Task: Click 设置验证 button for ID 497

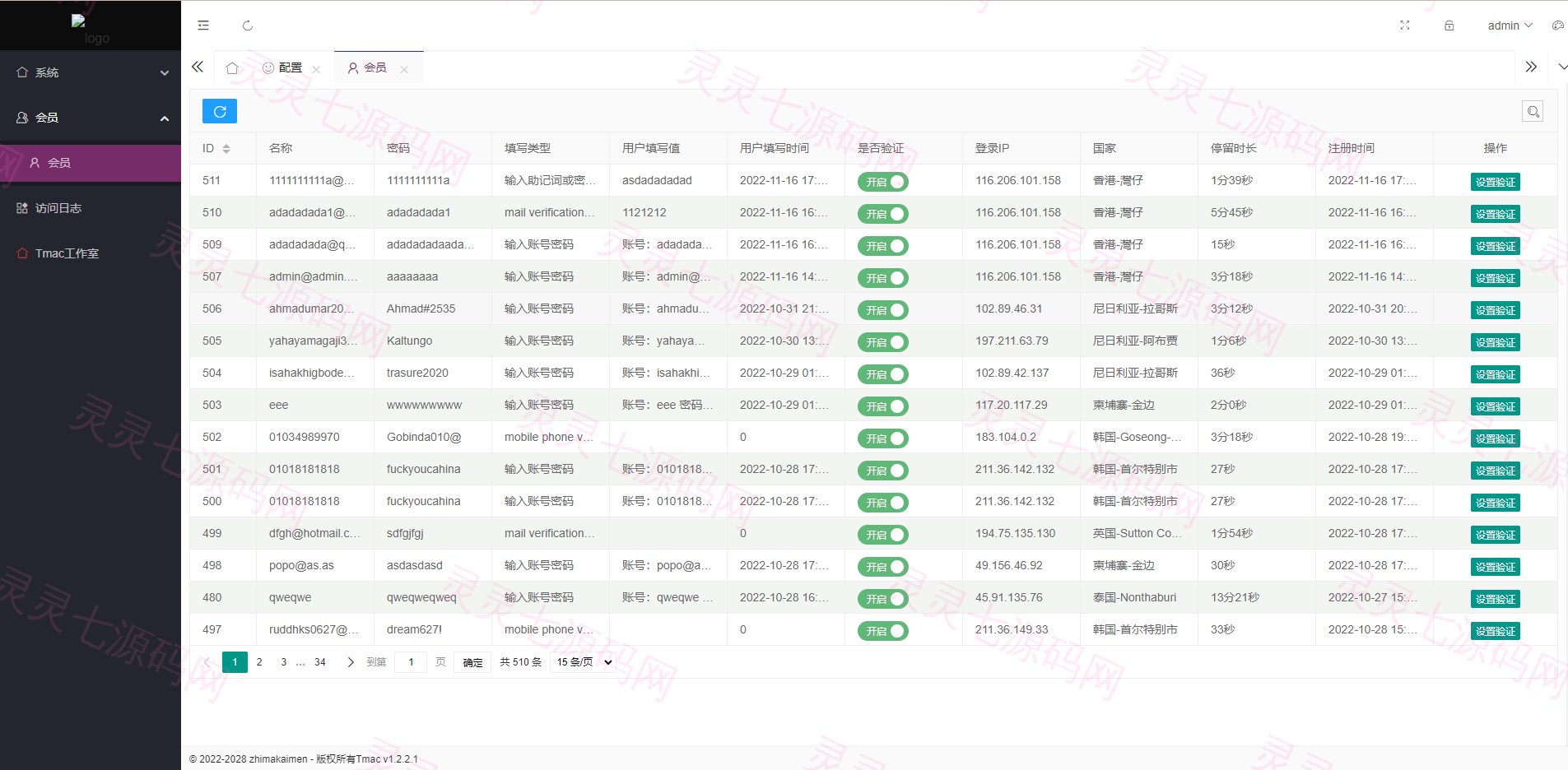Action: [1495, 631]
